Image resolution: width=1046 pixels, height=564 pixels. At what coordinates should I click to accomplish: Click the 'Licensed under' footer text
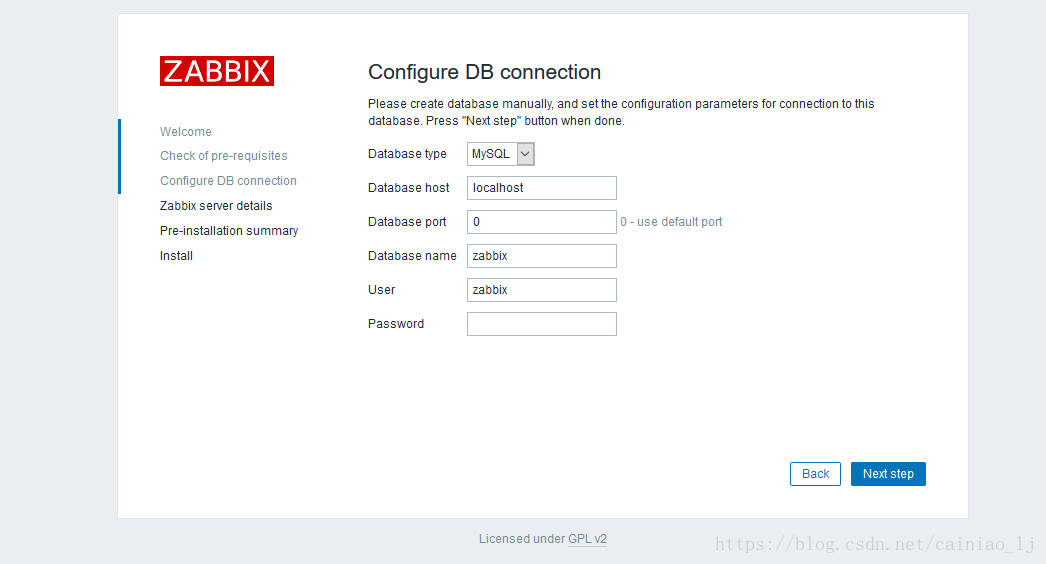point(522,539)
